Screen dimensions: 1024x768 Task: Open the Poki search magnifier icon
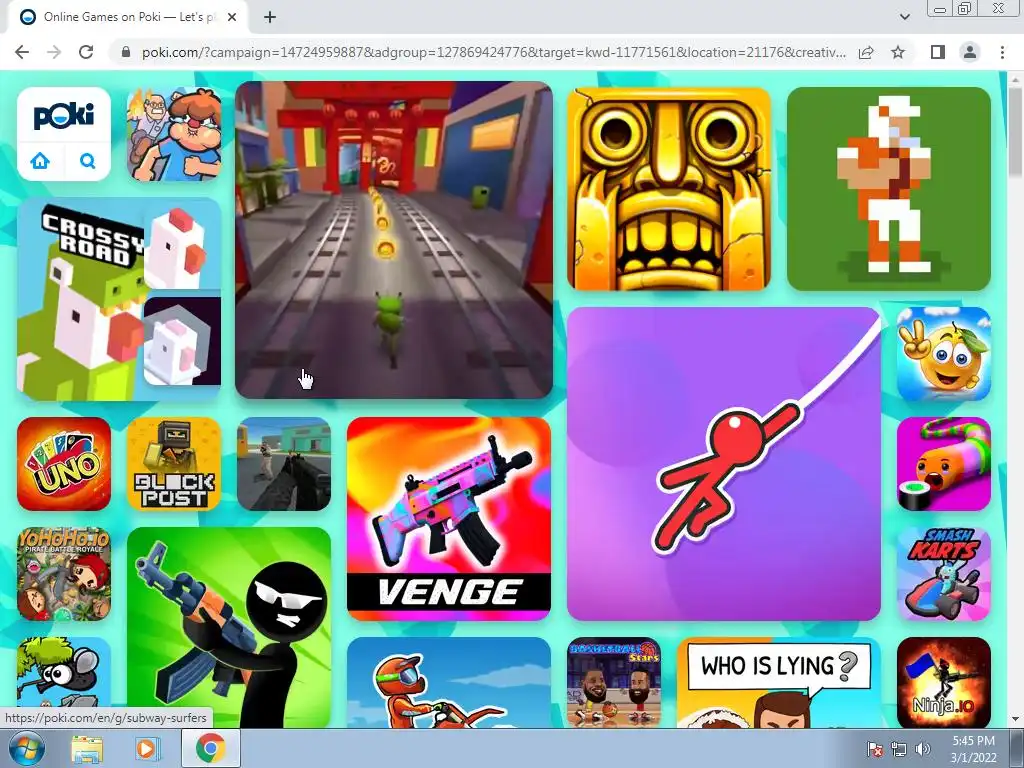[87, 161]
